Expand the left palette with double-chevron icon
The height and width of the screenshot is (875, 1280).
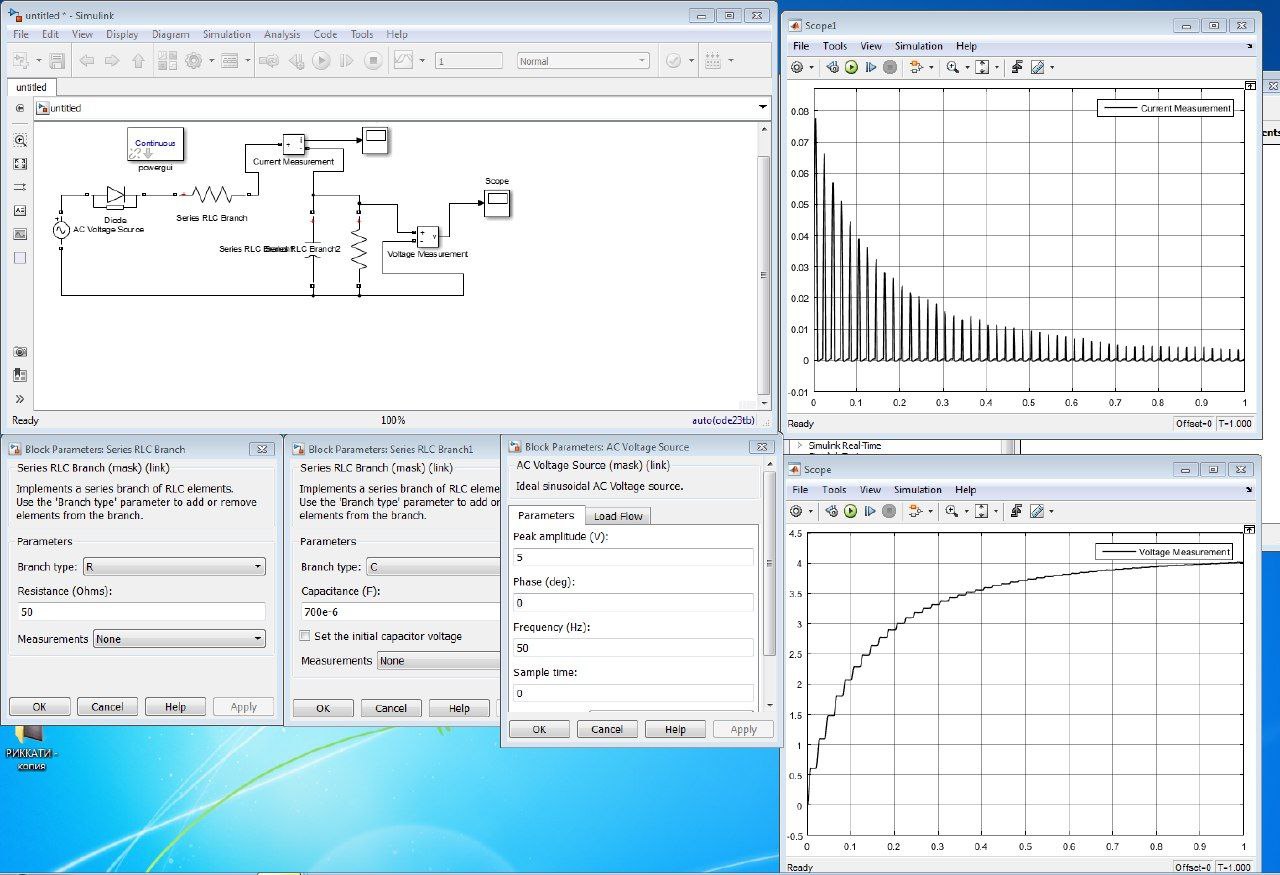pos(20,399)
